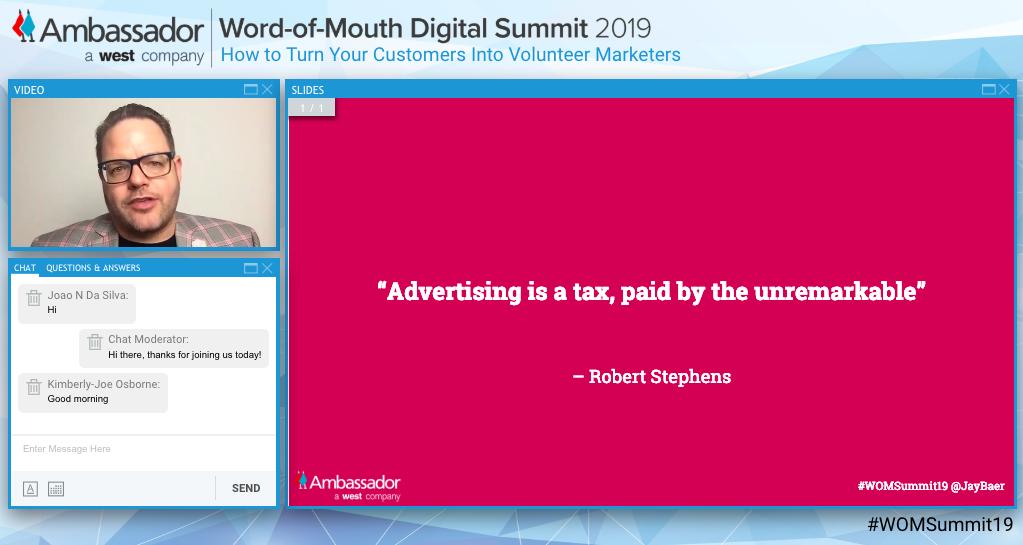The height and width of the screenshot is (545, 1023).
Task: Click the Ambassador logo in header
Action: (x=108, y=38)
